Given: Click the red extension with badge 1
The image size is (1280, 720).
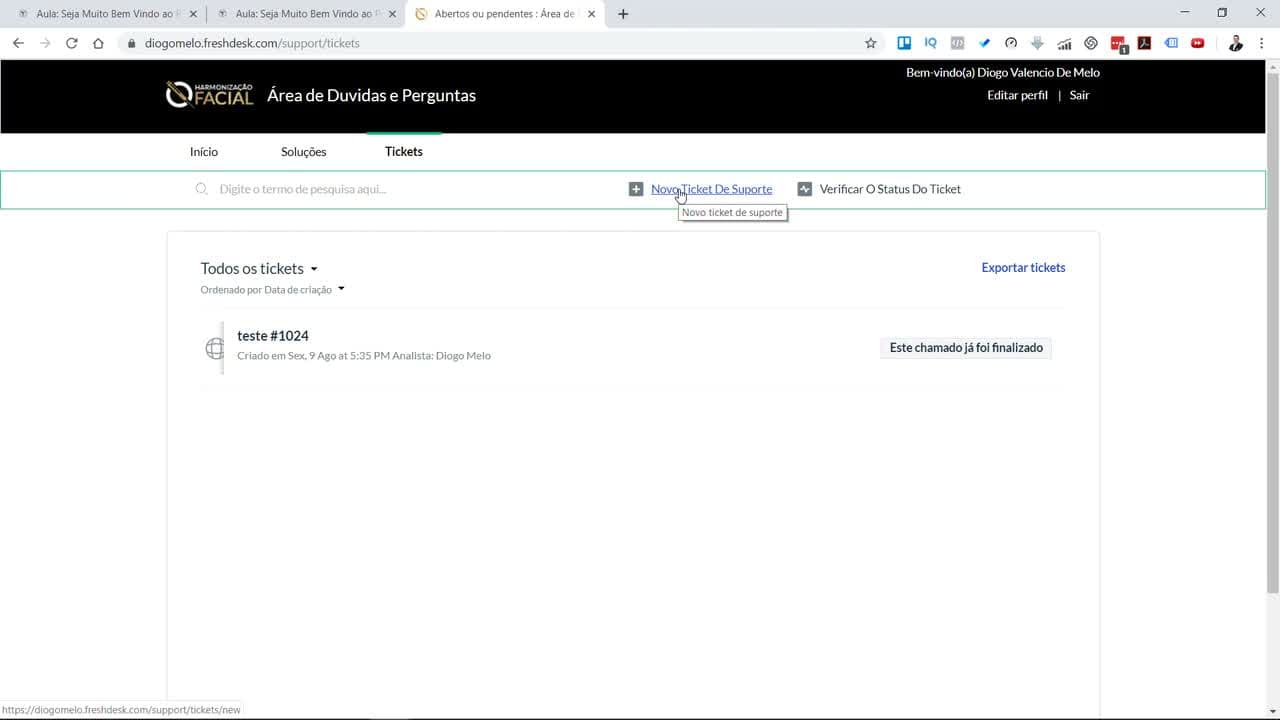Looking at the screenshot, I should (x=1119, y=44).
